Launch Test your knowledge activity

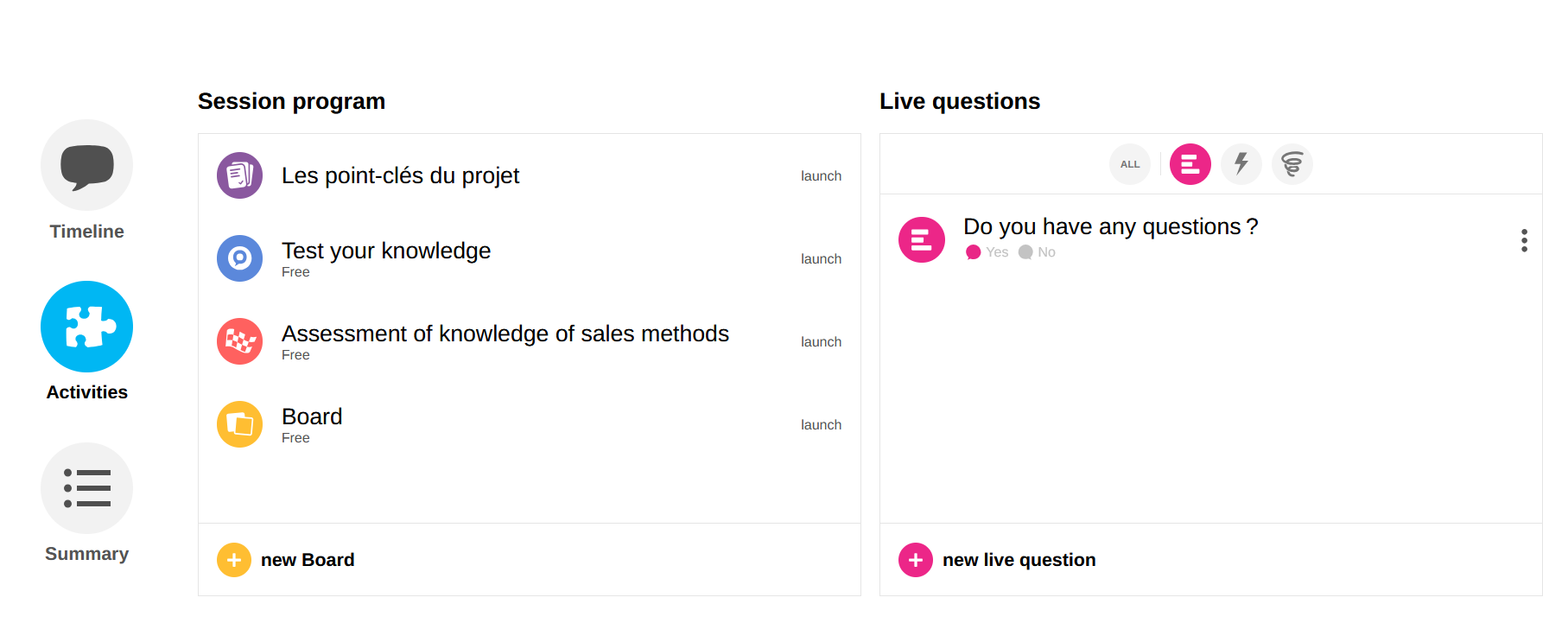(x=820, y=259)
